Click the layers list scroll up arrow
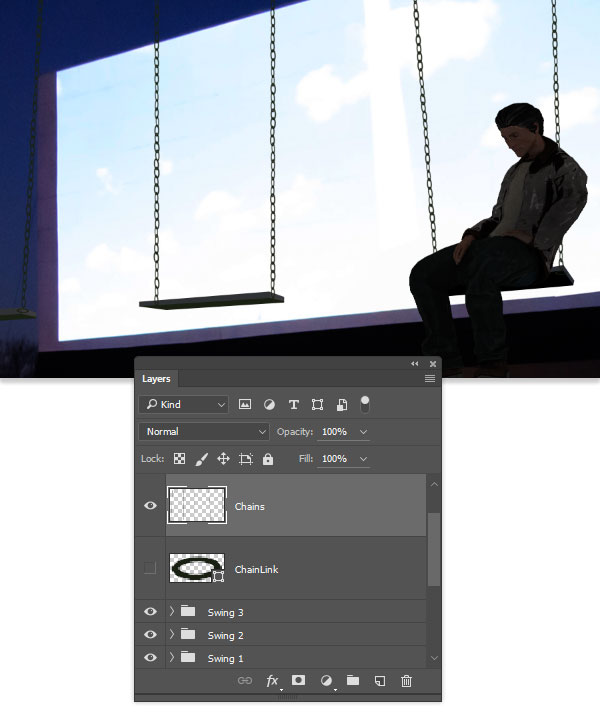 434,484
